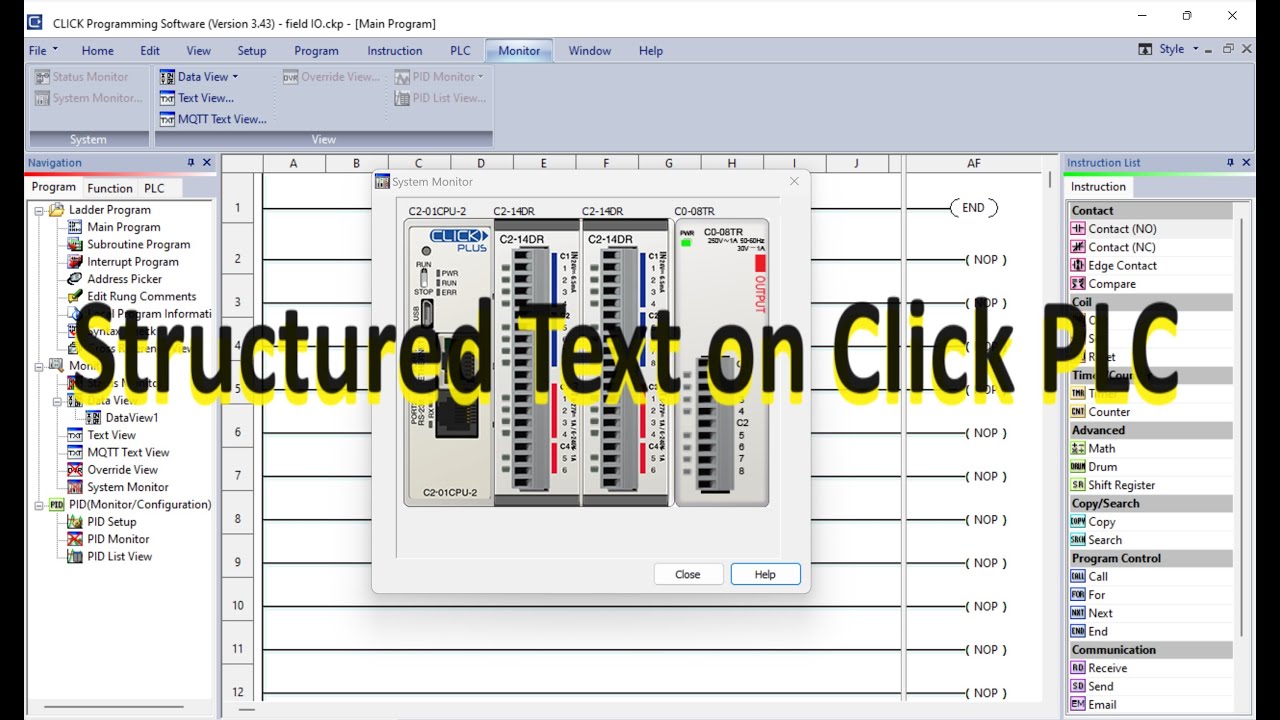Click the Style icon in title ribbon
The image size is (1280, 720).
[x=1145, y=49]
